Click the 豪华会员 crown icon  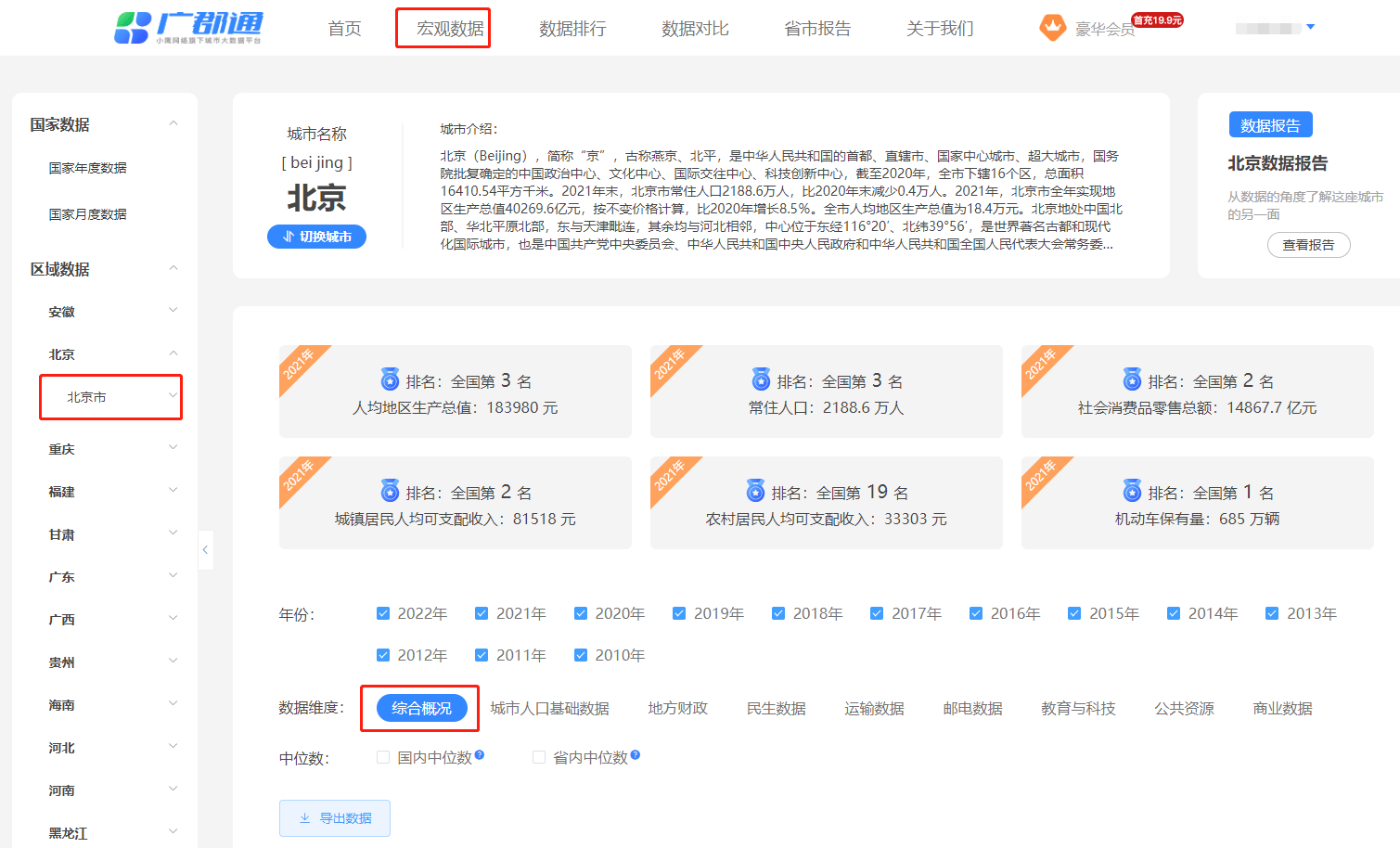(x=1052, y=28)
